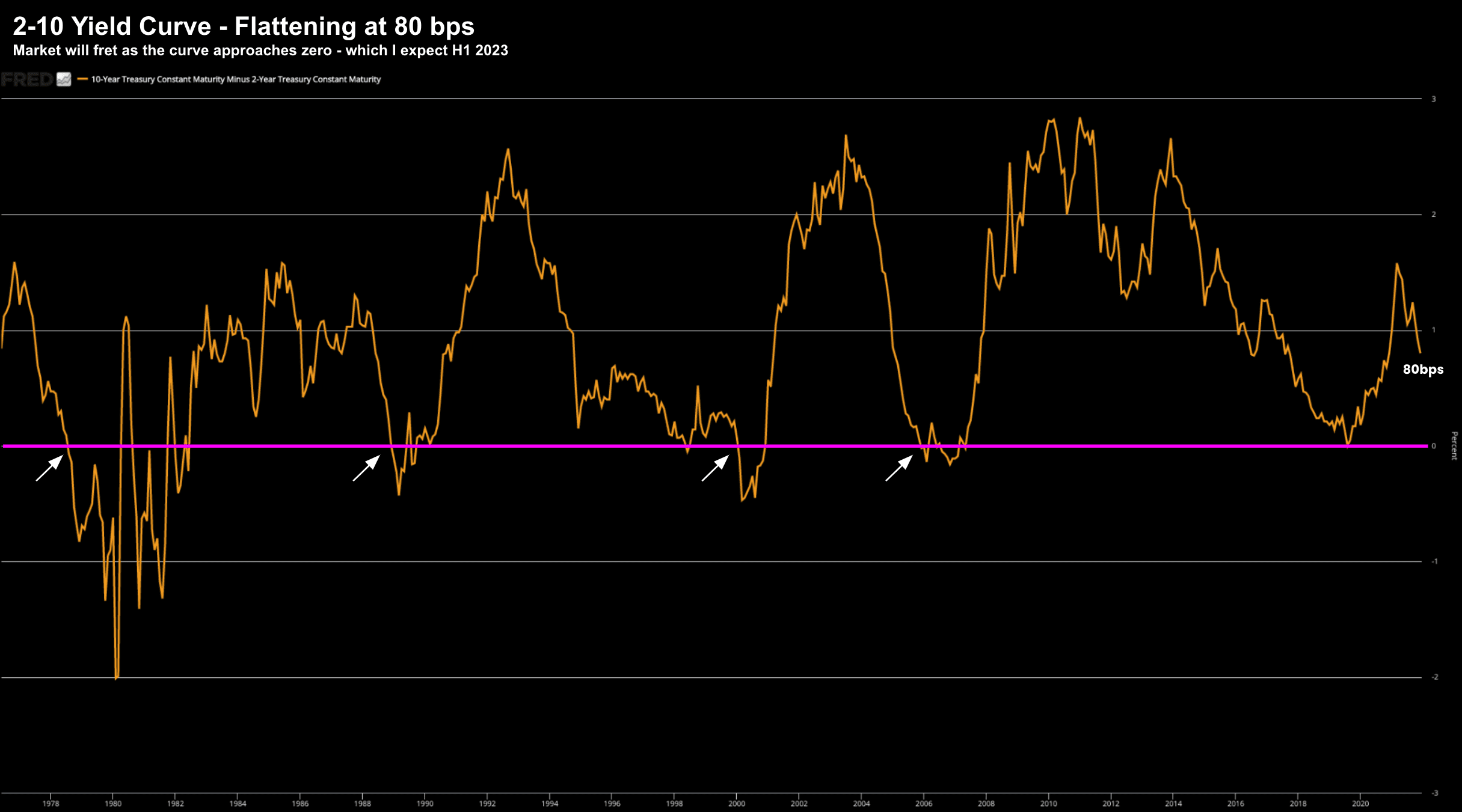Click the FRED logo

tap(26, 79)
